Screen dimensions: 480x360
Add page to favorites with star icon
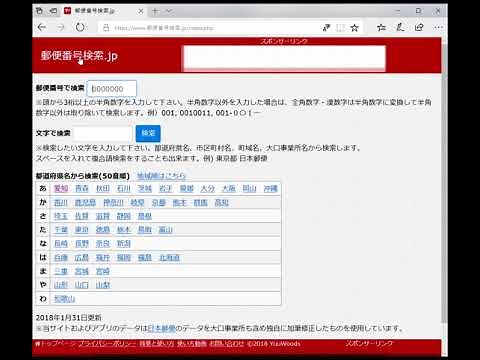tap(355, 28)
